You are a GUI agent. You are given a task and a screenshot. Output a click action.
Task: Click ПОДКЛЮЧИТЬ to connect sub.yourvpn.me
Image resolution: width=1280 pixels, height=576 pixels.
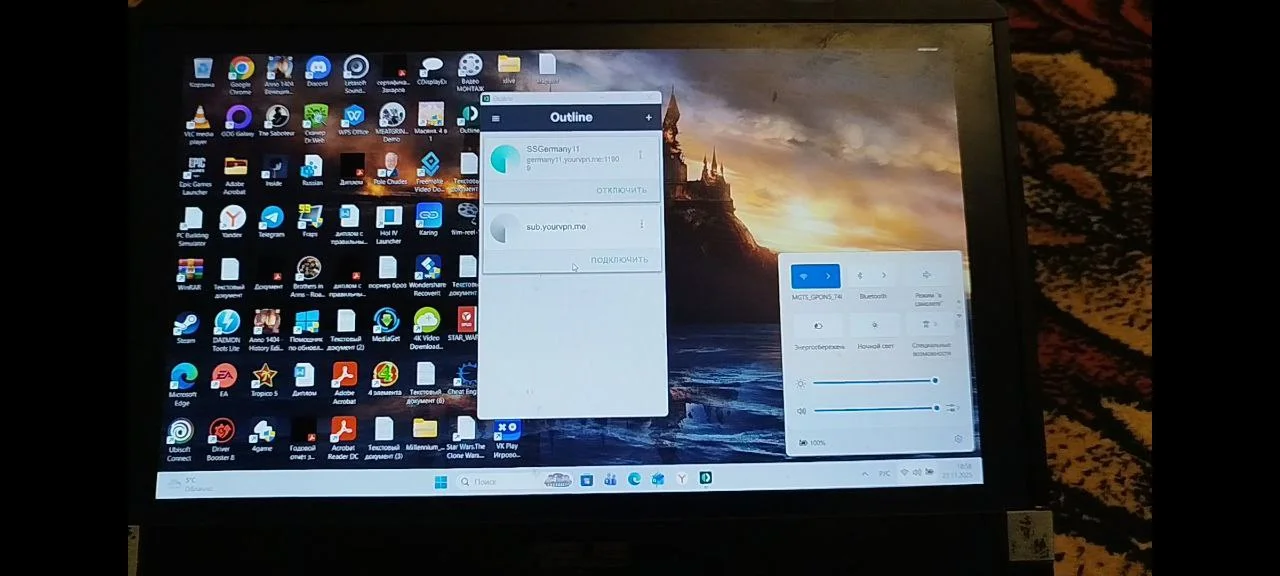(x=619, y=260)
